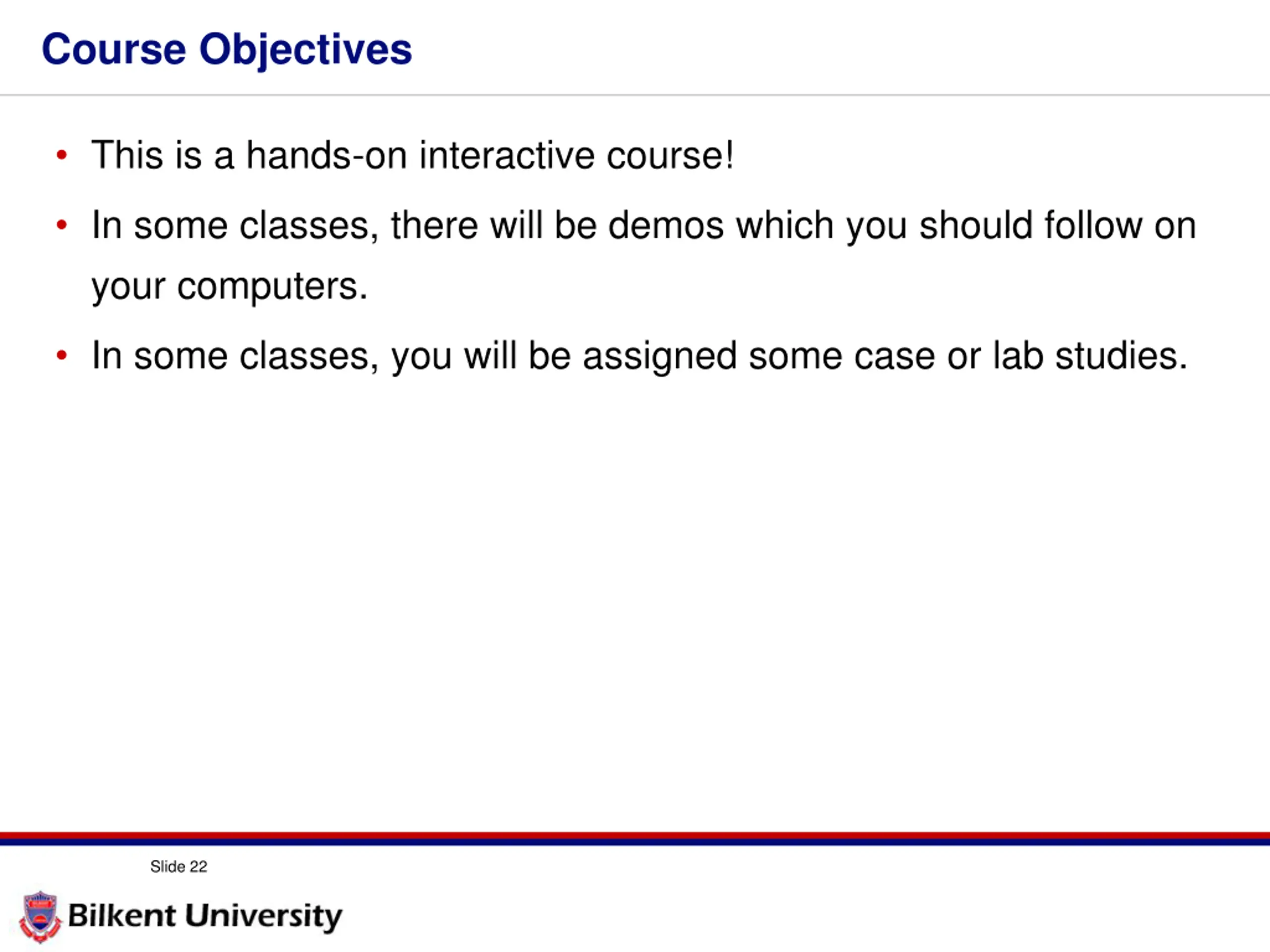
Task: Select the Slide 22 label
Action: pyautogui.click(x=179, y=867)
